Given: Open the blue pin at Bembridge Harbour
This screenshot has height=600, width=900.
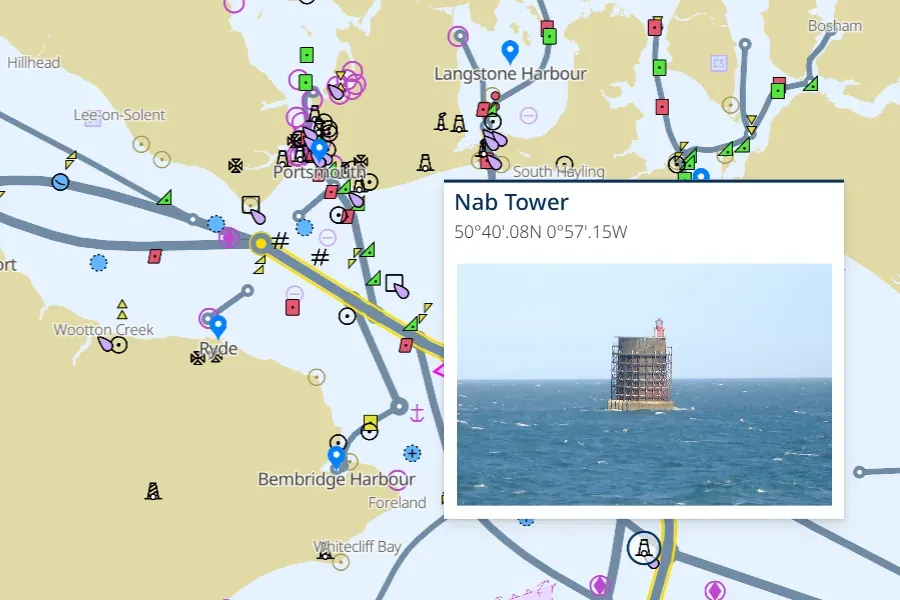Looking at the screenshot, I should pyautogui.click(x=337, y=456).
